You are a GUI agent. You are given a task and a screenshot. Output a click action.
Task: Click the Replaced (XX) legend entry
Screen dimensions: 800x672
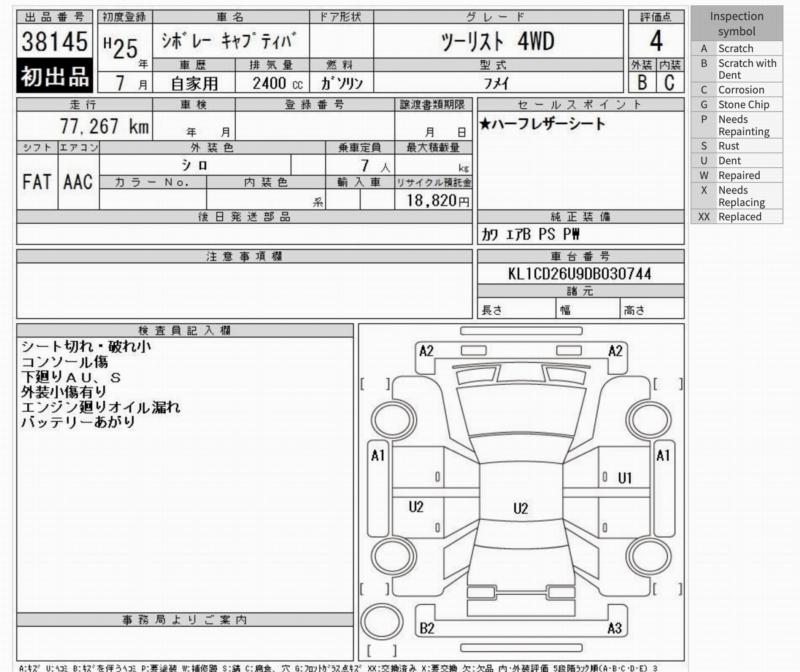[x=741, y=216]
